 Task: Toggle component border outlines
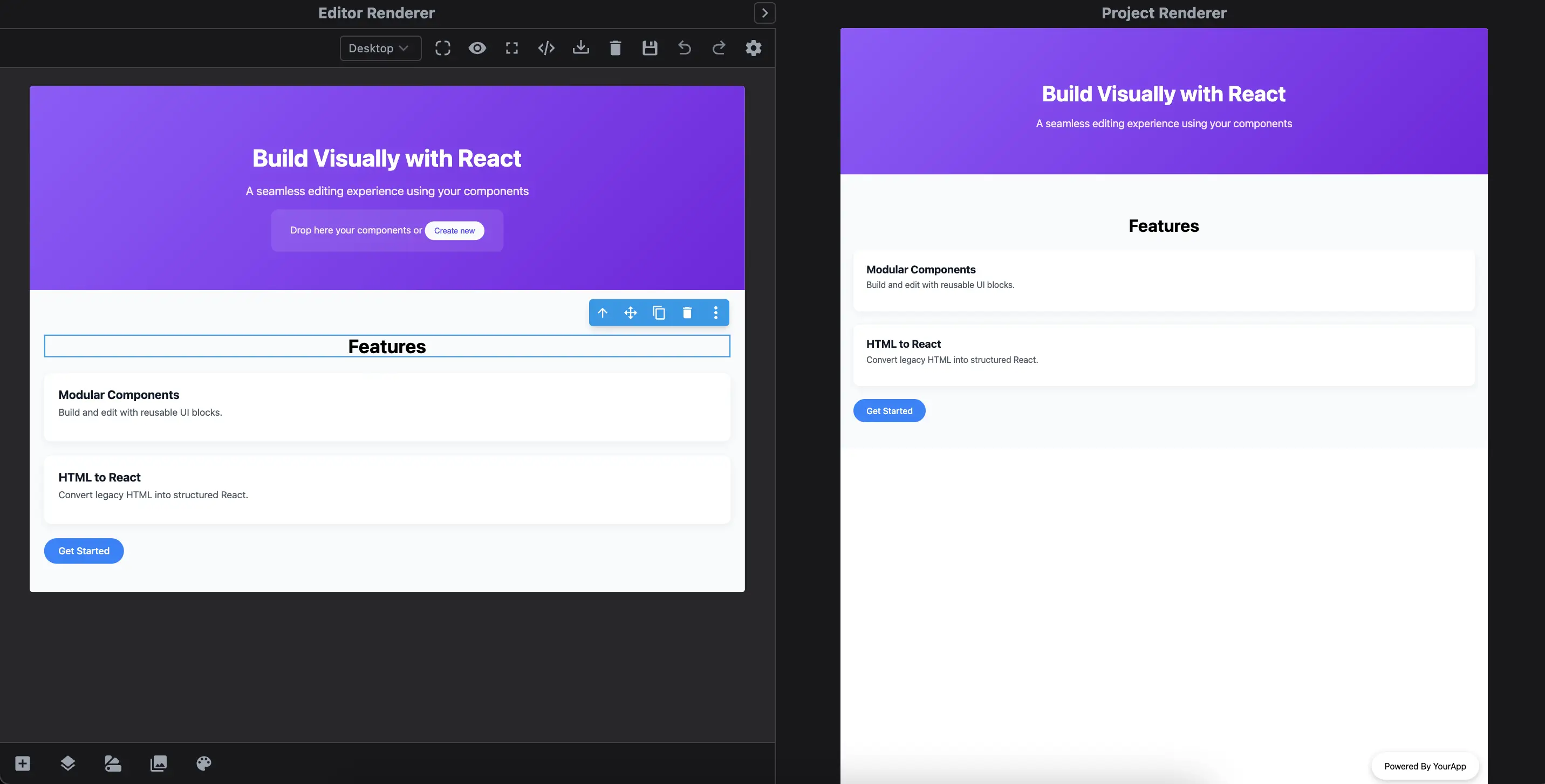443,48
